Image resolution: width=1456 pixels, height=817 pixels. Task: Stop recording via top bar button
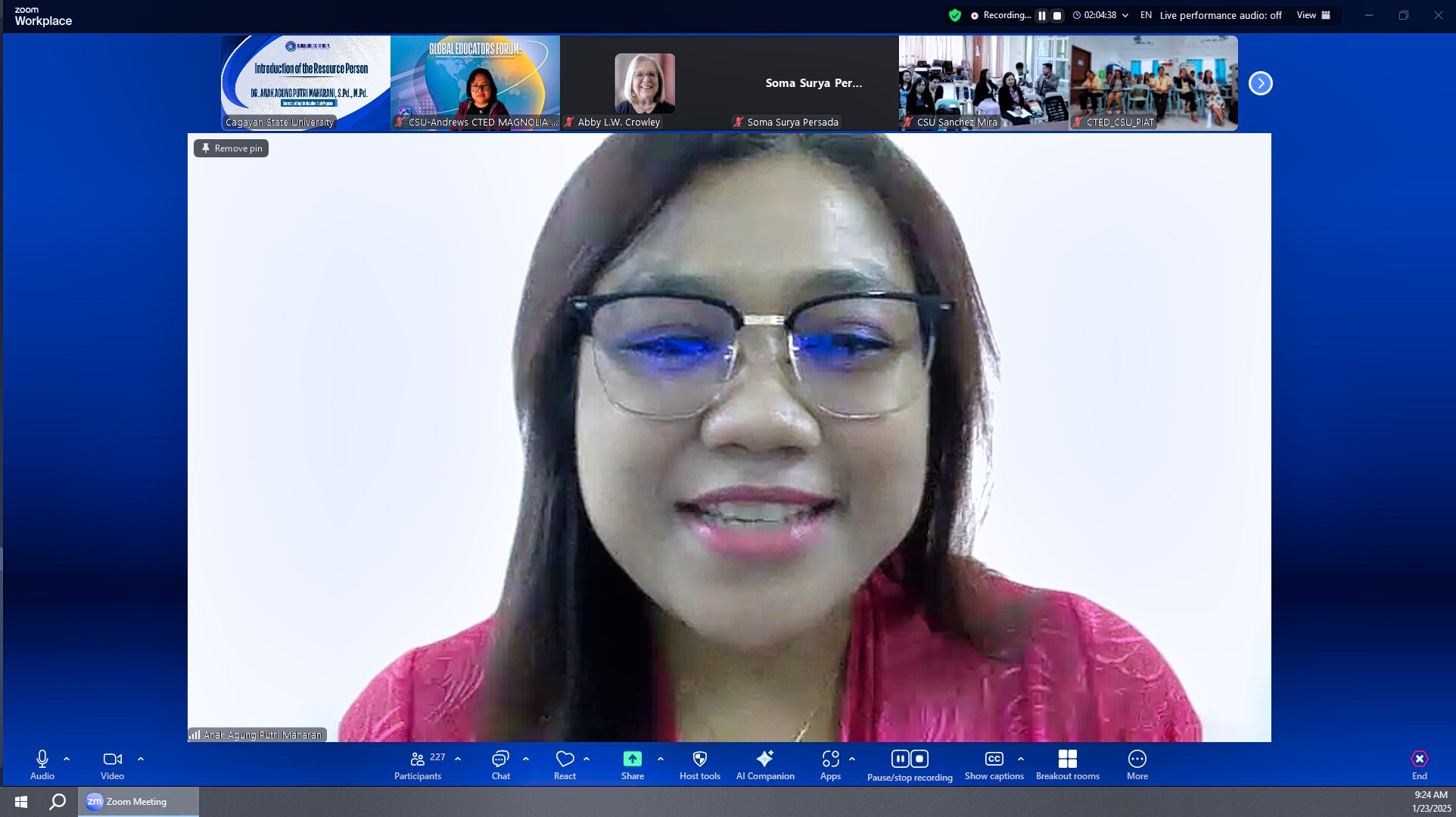pos(1057,15)
